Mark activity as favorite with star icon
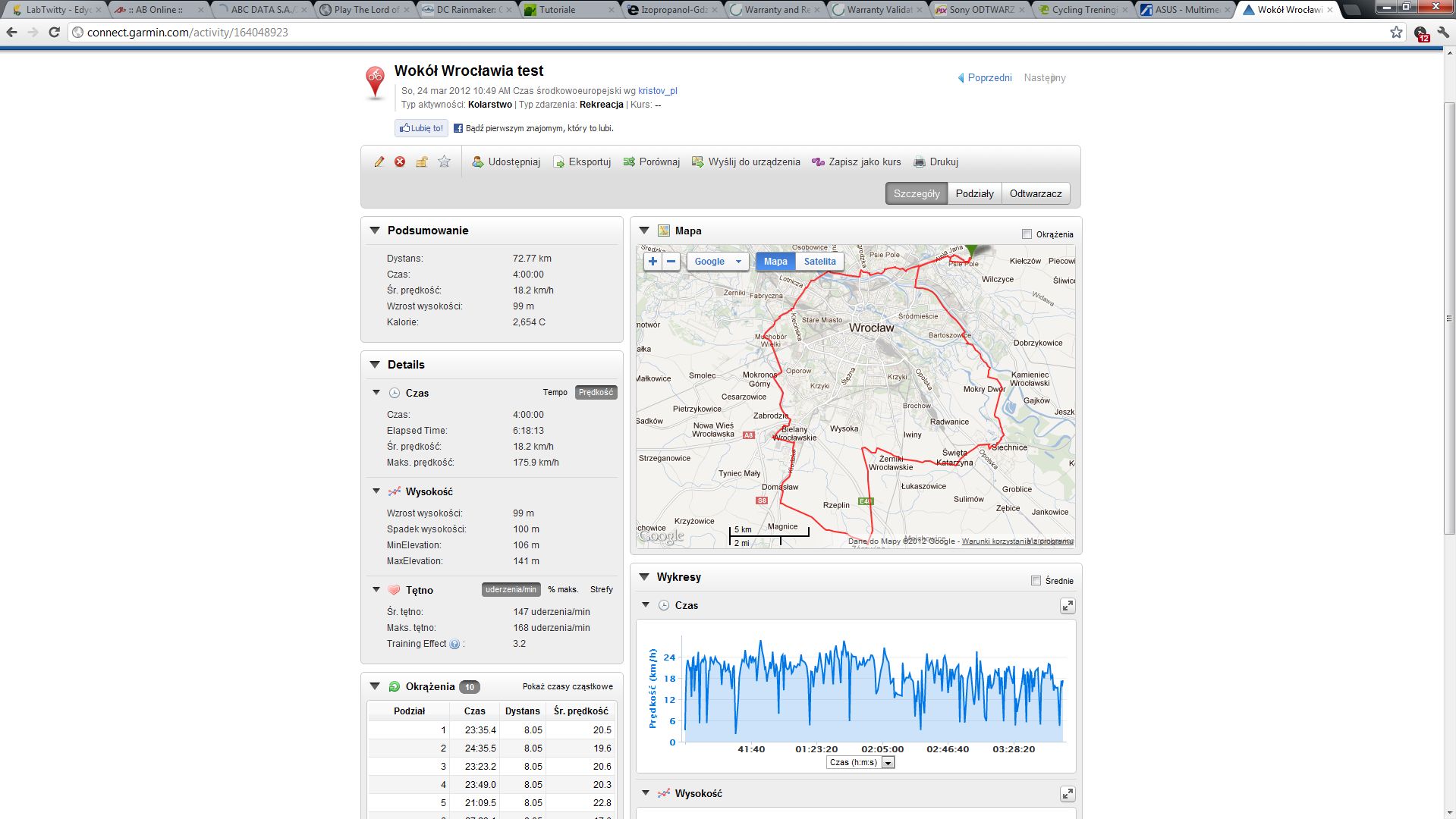This screenshot has height=819, width=1456. click(x=445, y=162)
